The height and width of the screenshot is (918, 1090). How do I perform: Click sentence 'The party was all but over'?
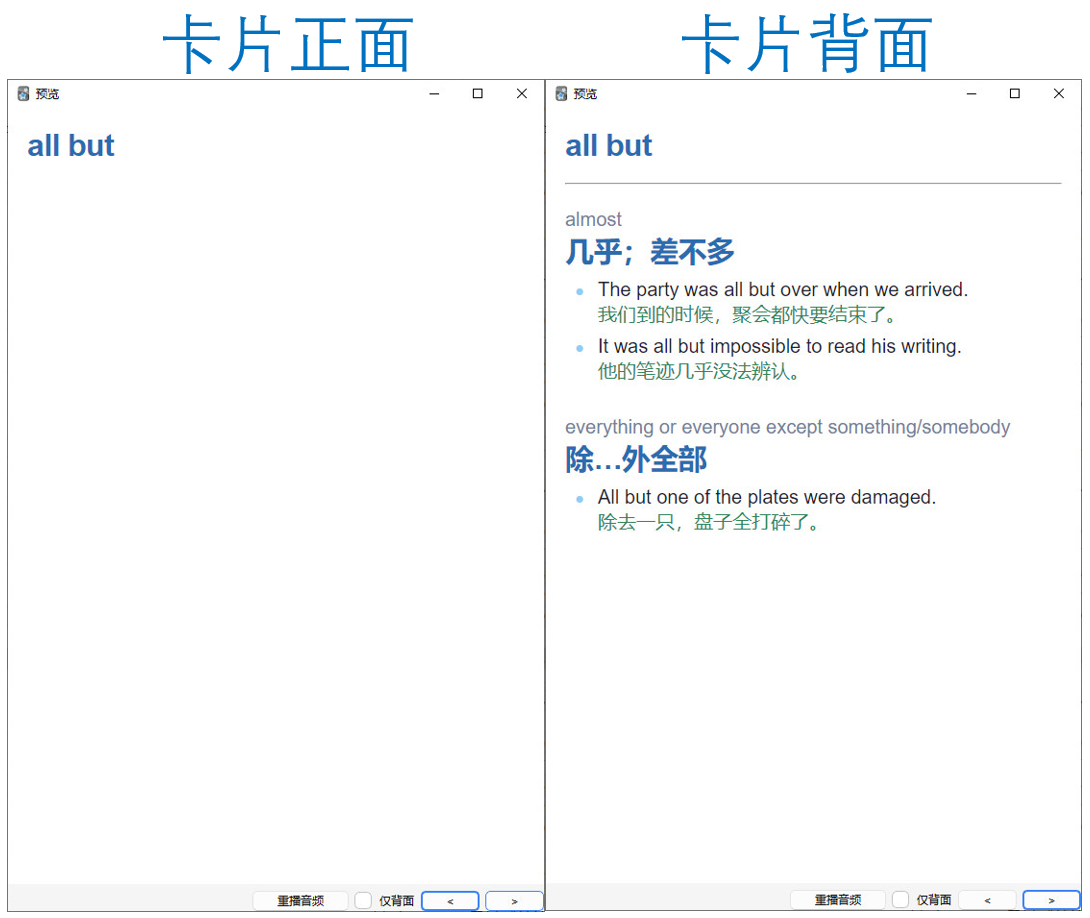pos(783,290)
